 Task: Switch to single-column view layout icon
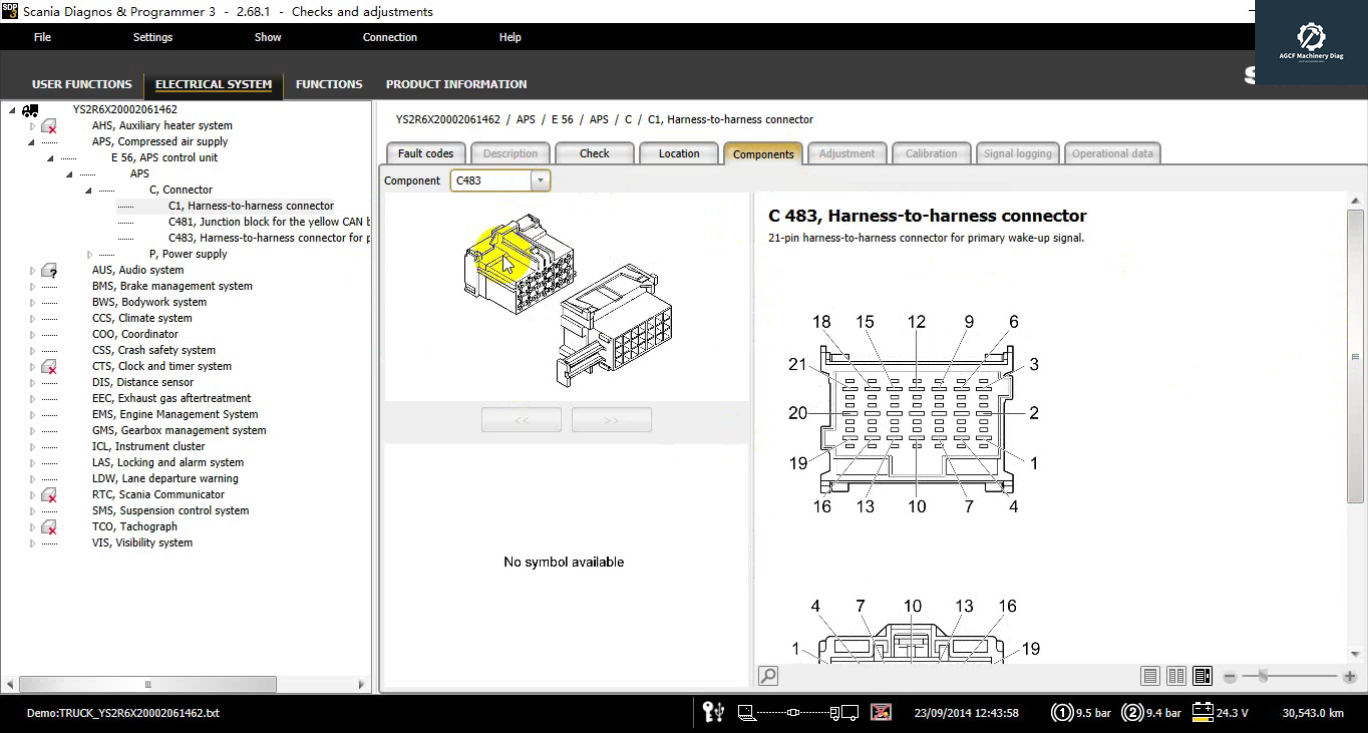1150,677
